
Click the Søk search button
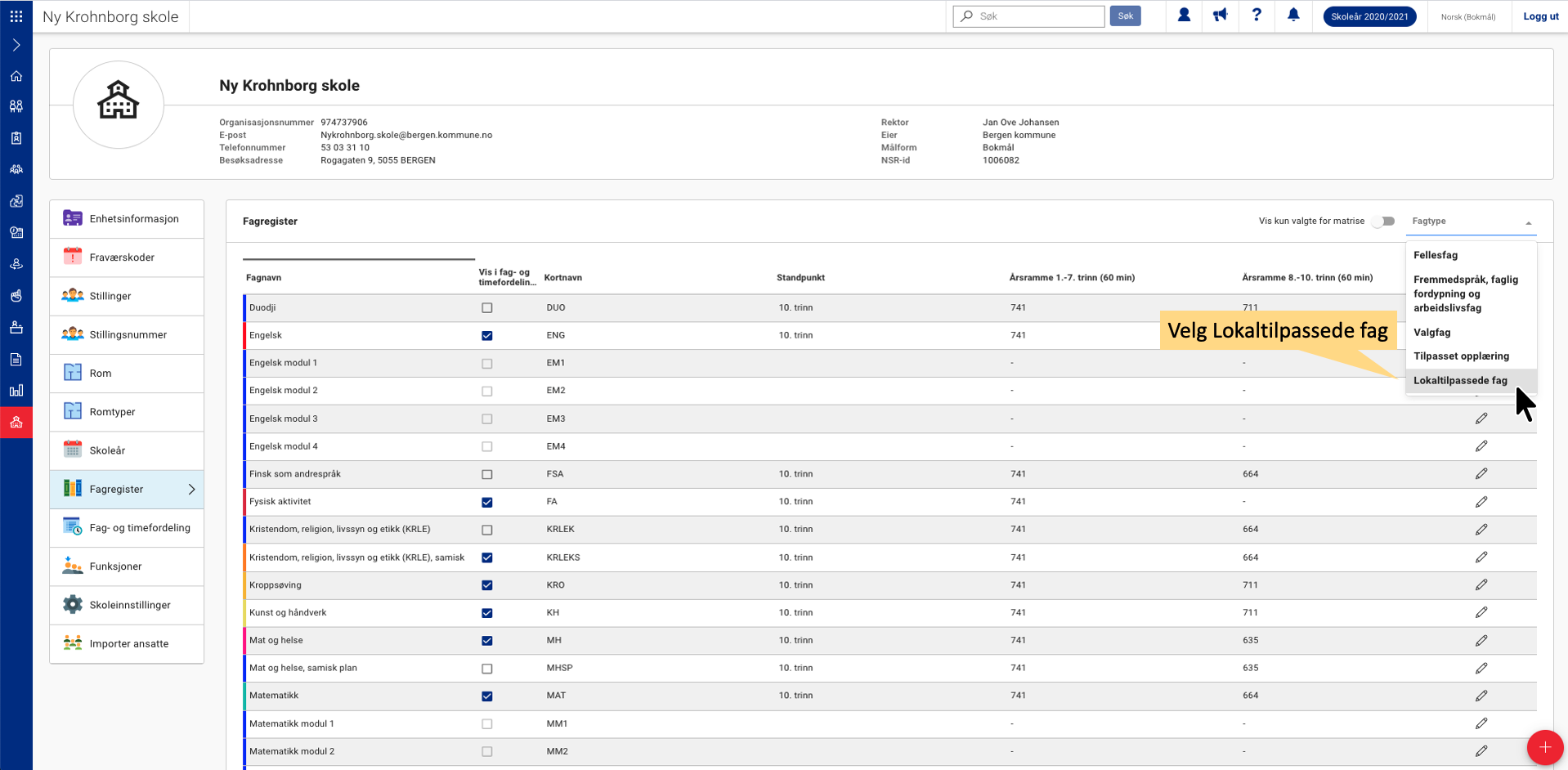point(1125,16)
